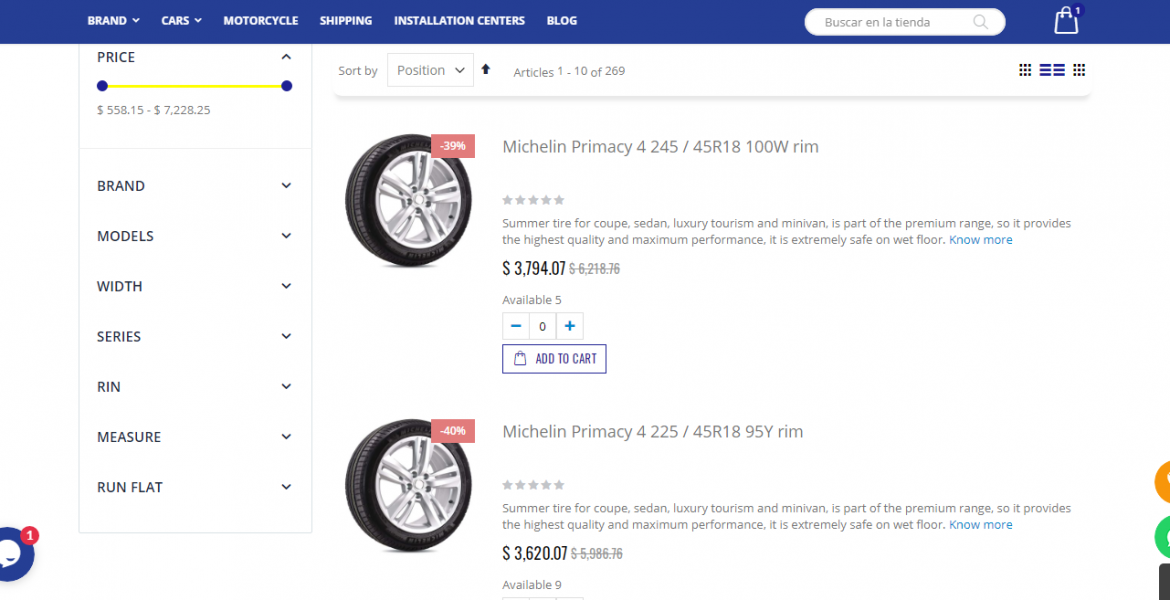This screenshot has width=1170, height=600.
Task: Expand the BRAND filter section
Action: [194, 186]
